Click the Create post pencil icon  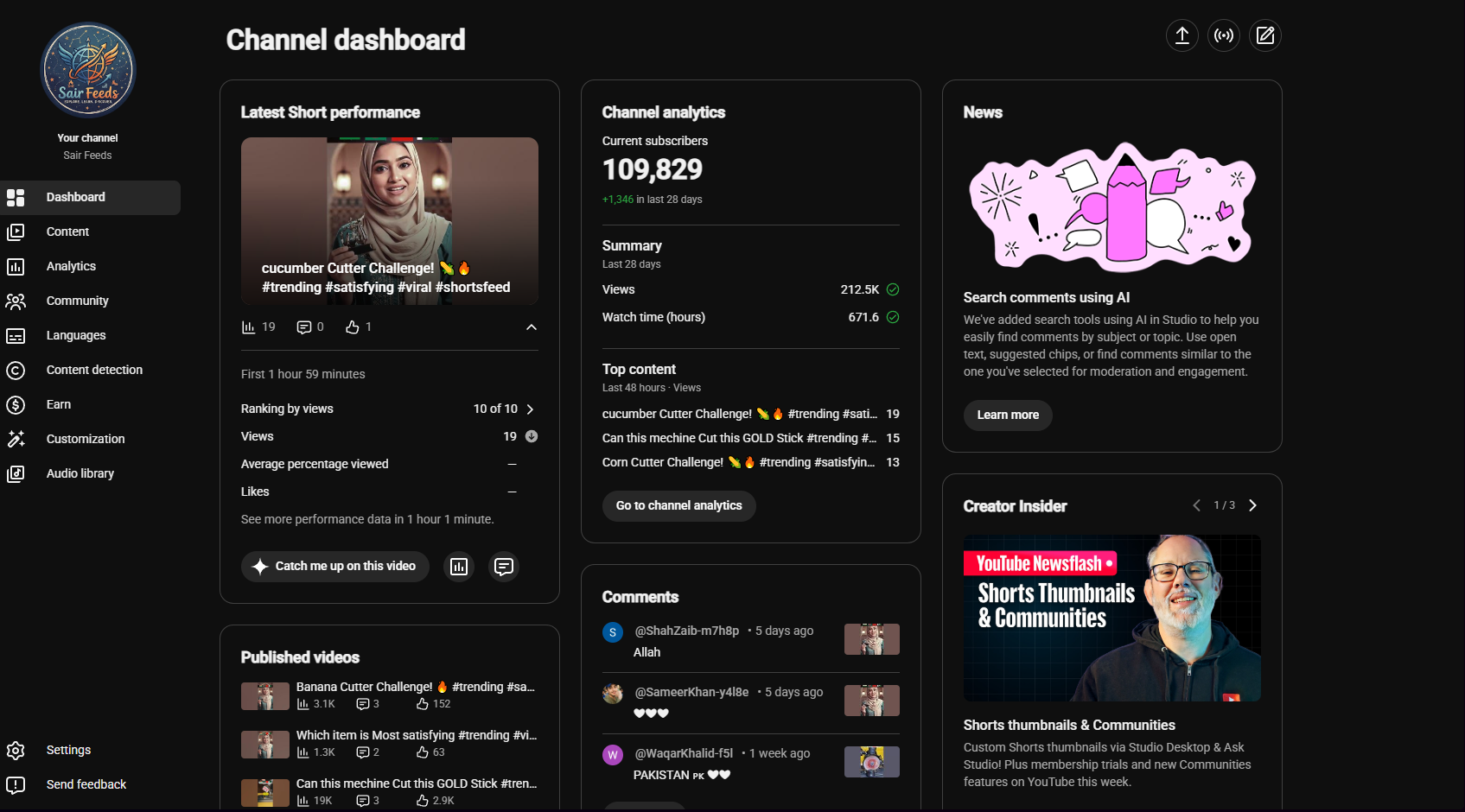(1264, 35)
